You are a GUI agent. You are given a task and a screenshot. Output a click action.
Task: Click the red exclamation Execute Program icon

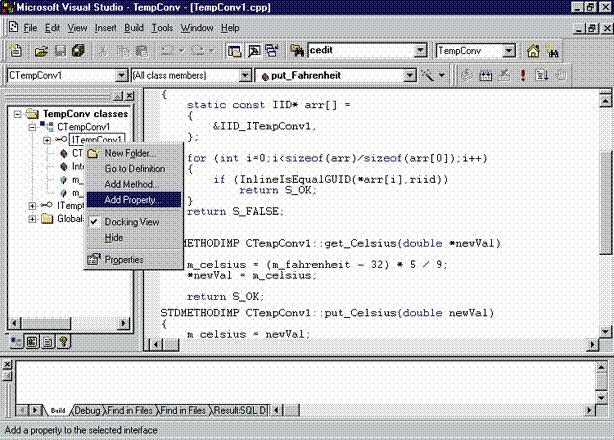coord(523,75)
